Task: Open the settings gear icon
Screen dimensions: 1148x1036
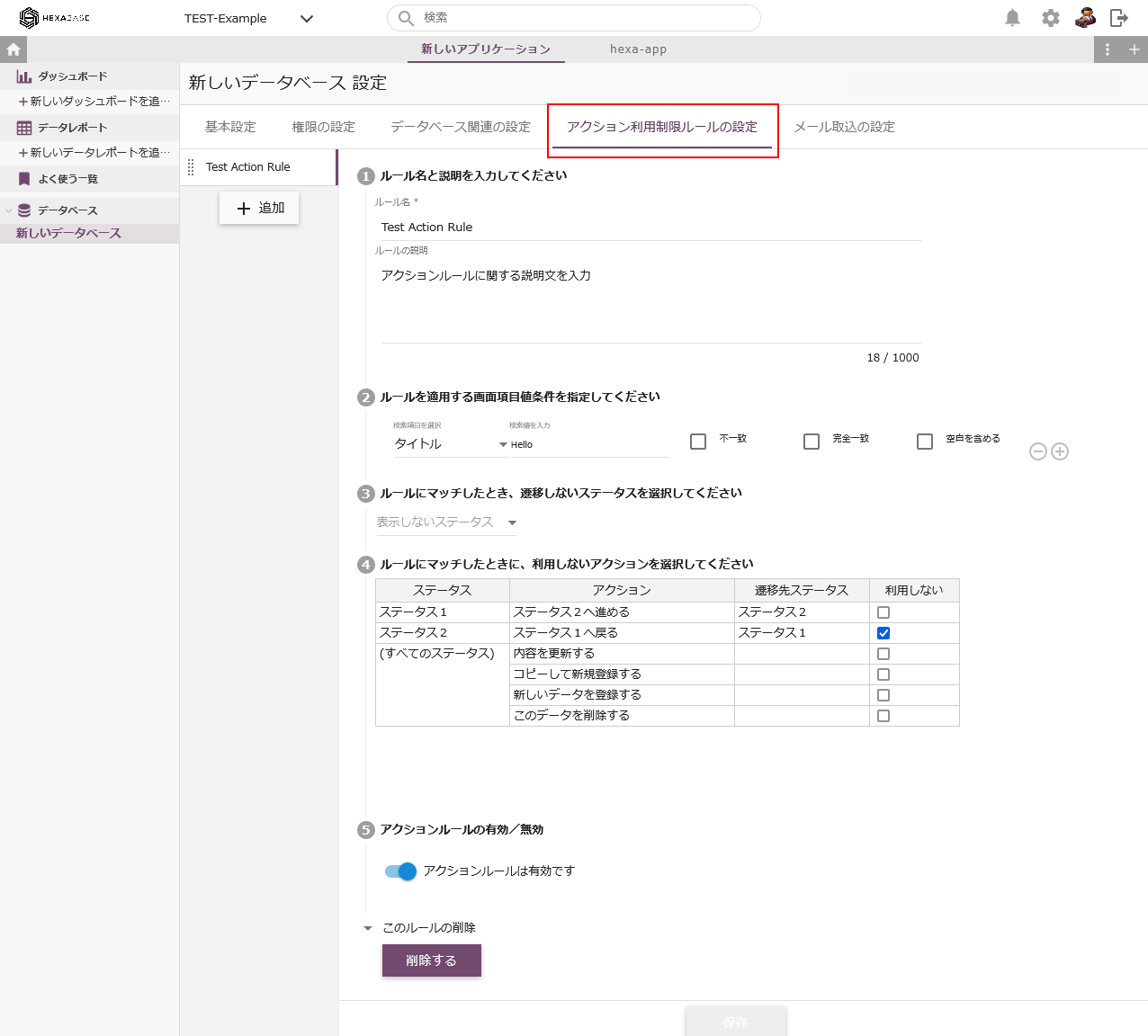Action: [x=1050, y=17]
